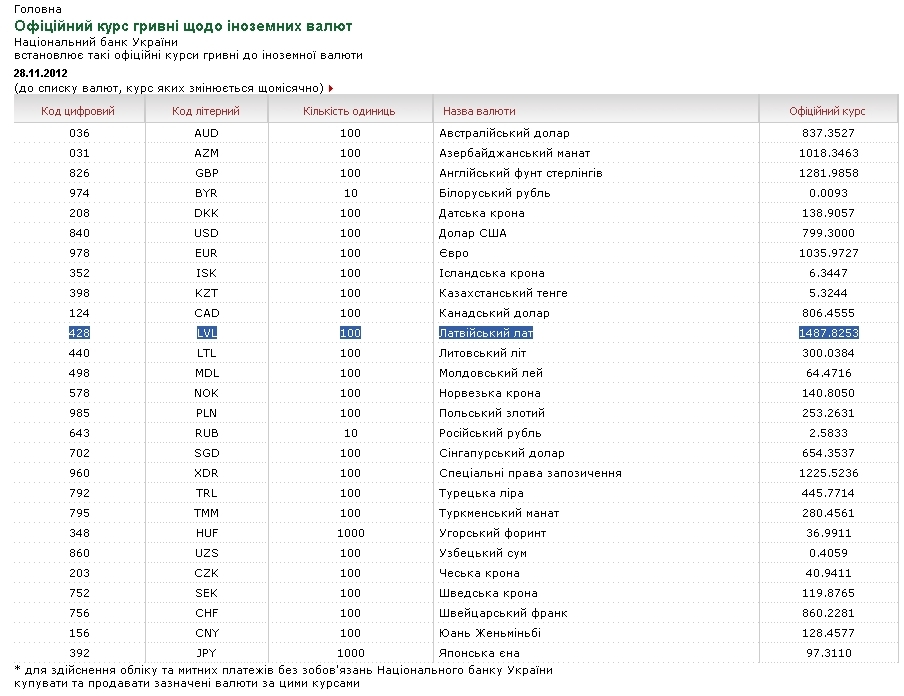Click the Польський злотий name

(492, 413)
